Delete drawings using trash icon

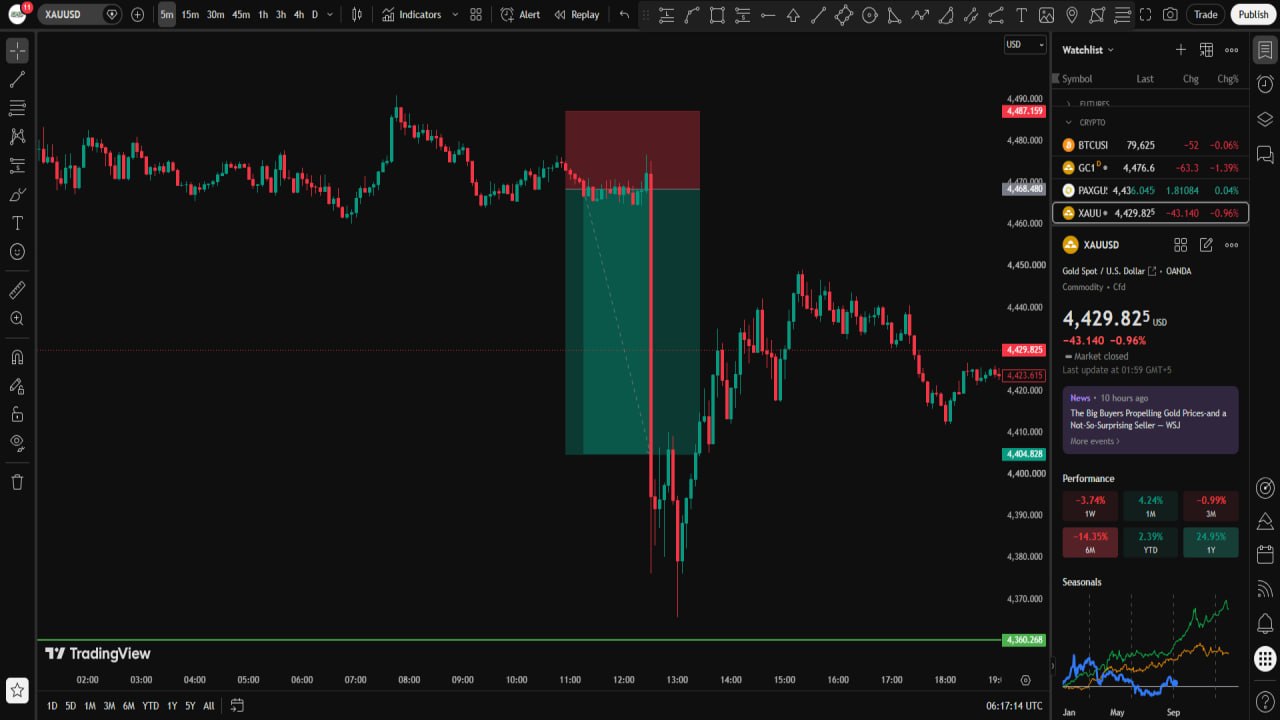[x=17, y=482]
